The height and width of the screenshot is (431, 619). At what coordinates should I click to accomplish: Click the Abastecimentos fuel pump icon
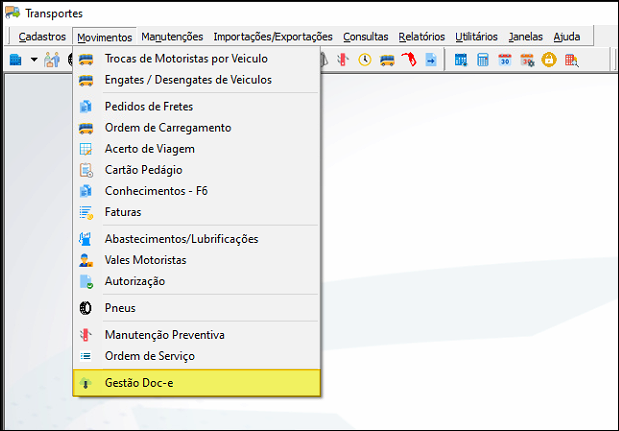coord(85,239)
